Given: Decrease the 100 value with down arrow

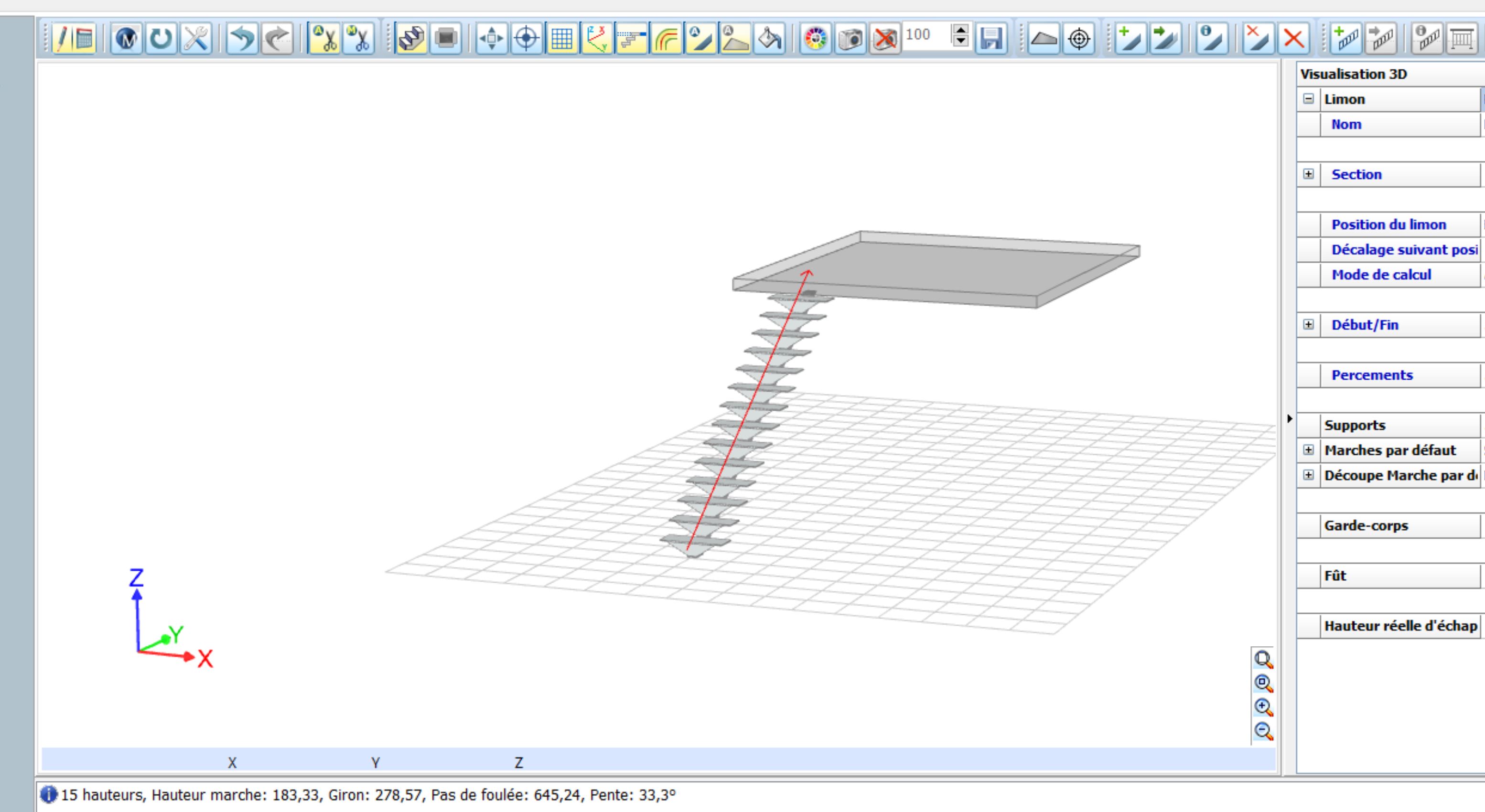Looking at the screenshot, I should pos(960,41).
